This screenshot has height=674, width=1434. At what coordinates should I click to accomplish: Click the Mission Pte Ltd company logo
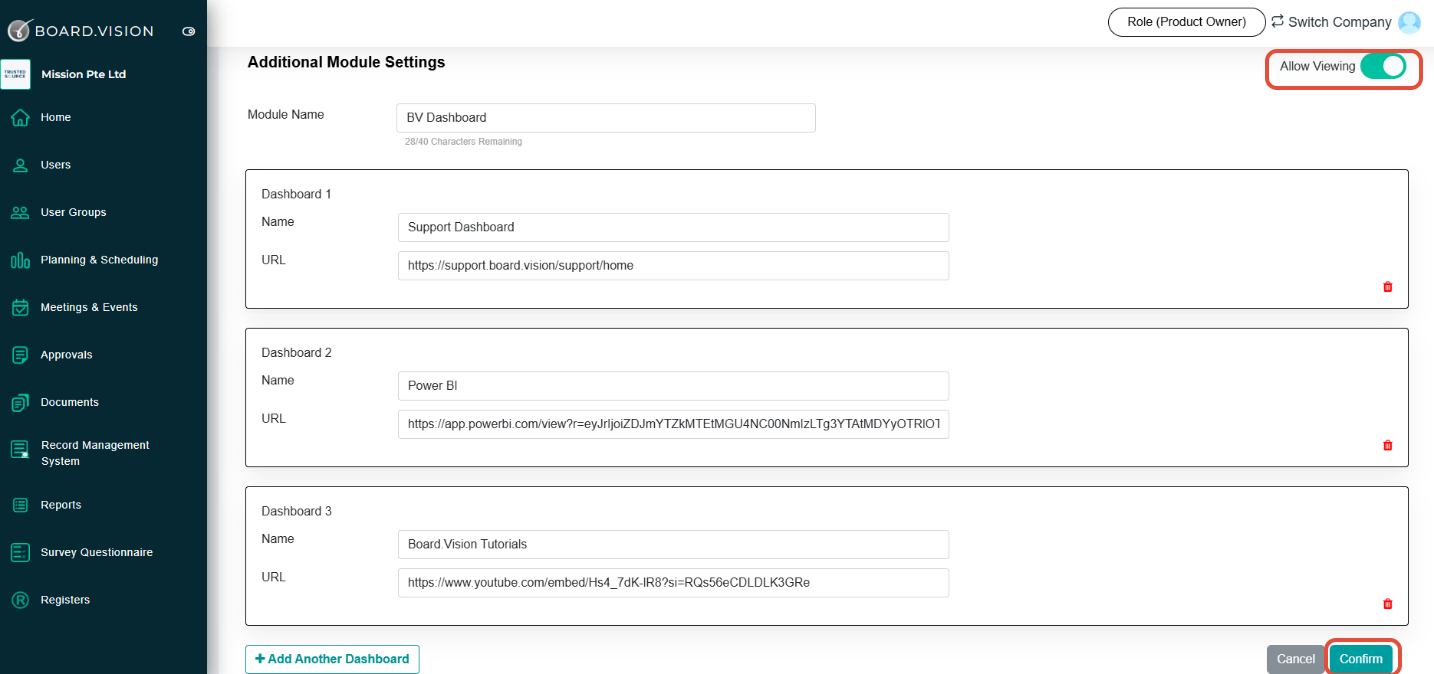(15, 74)
